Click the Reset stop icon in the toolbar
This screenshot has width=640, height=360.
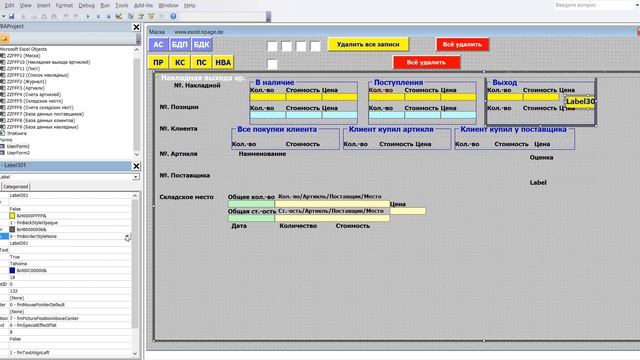pyautogui.click(x=108, y=16)
